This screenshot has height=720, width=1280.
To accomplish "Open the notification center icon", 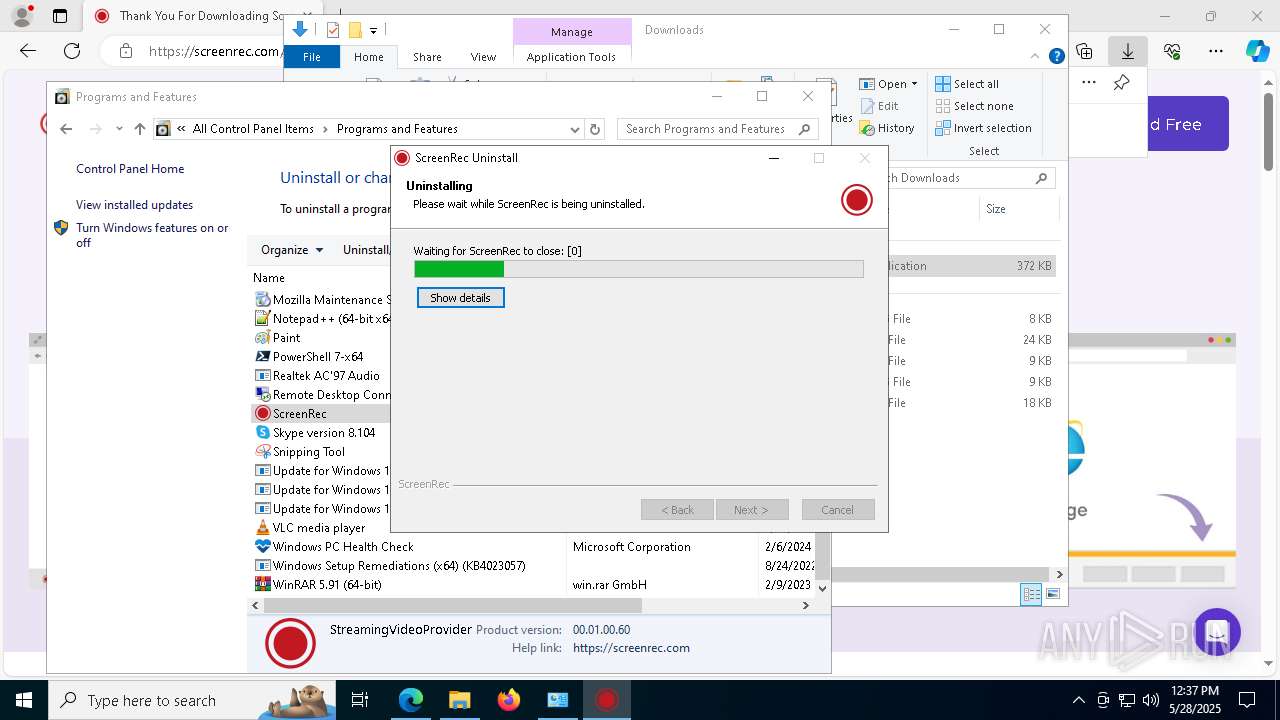I will [1247, 700].
